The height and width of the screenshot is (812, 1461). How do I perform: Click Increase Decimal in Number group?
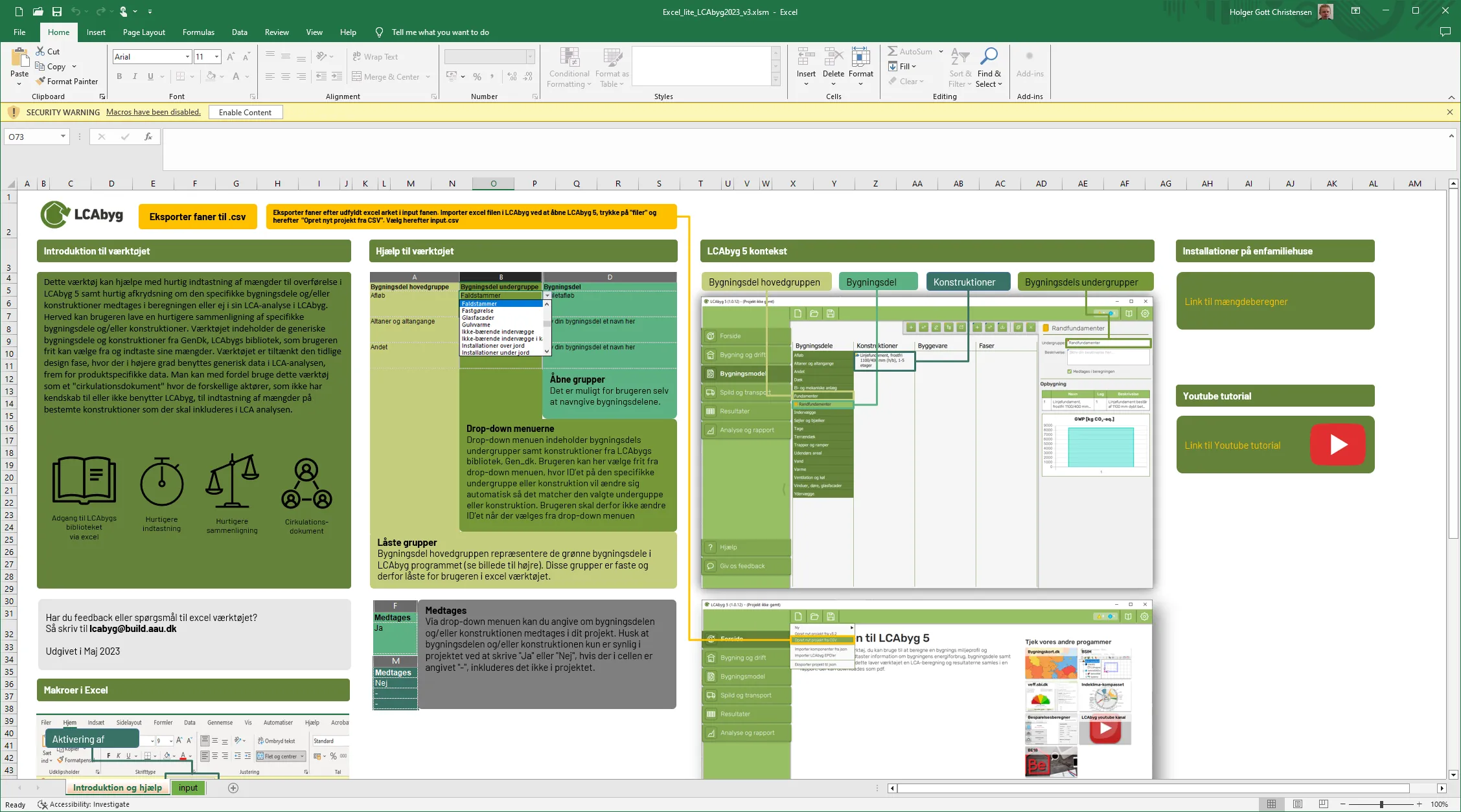[x=512, y=76]
